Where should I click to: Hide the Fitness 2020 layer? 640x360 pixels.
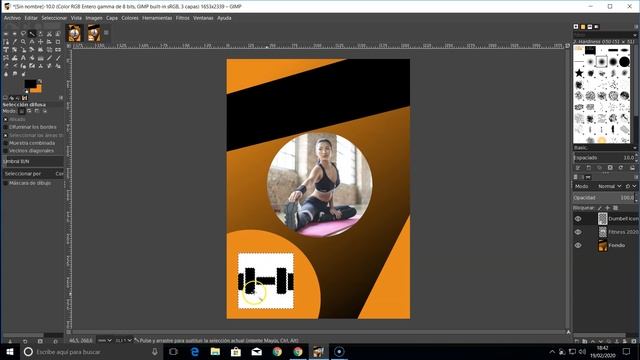(578, 232)
